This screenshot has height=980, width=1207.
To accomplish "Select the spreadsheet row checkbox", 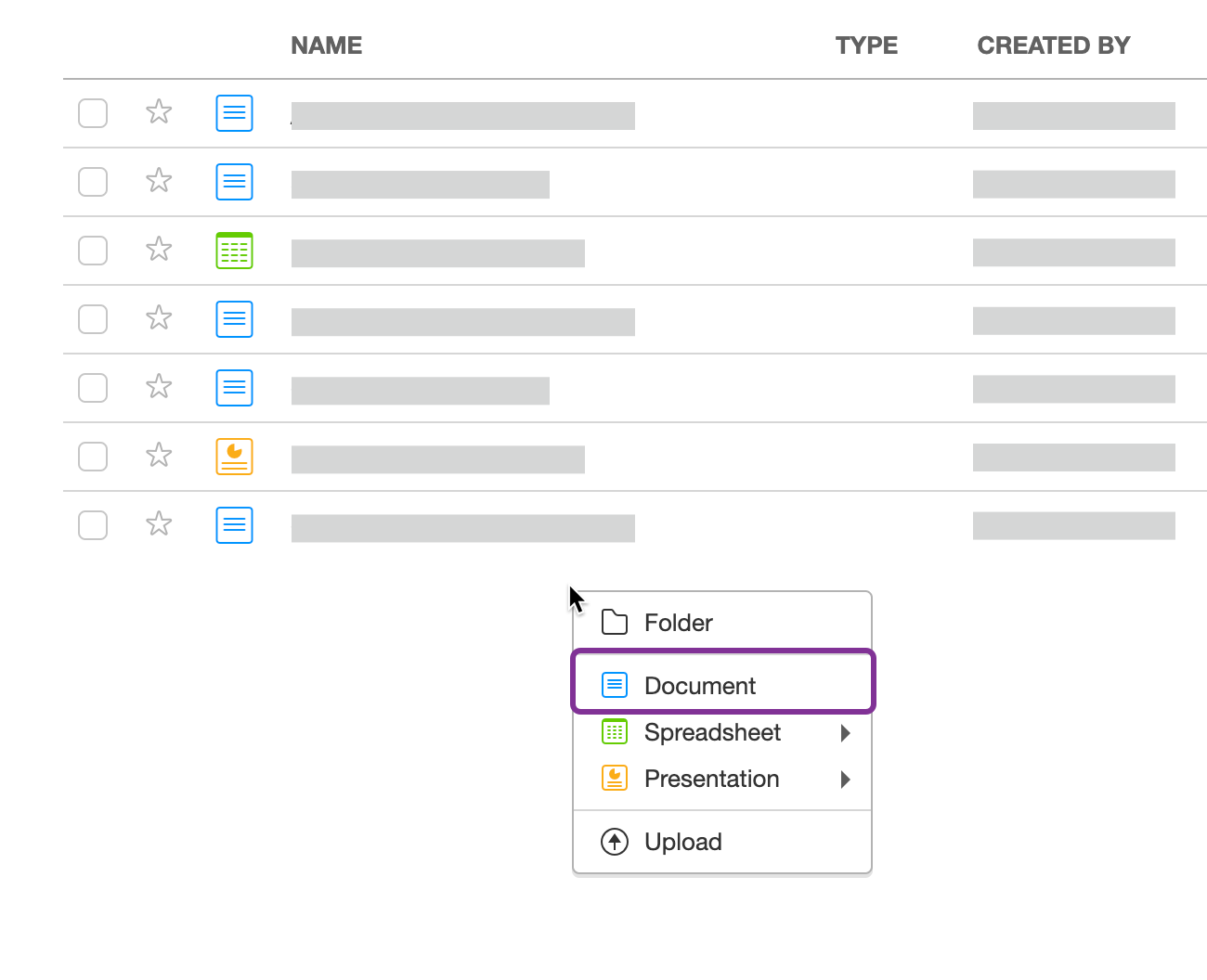I will pyautogui.click(x=93, y=251).
